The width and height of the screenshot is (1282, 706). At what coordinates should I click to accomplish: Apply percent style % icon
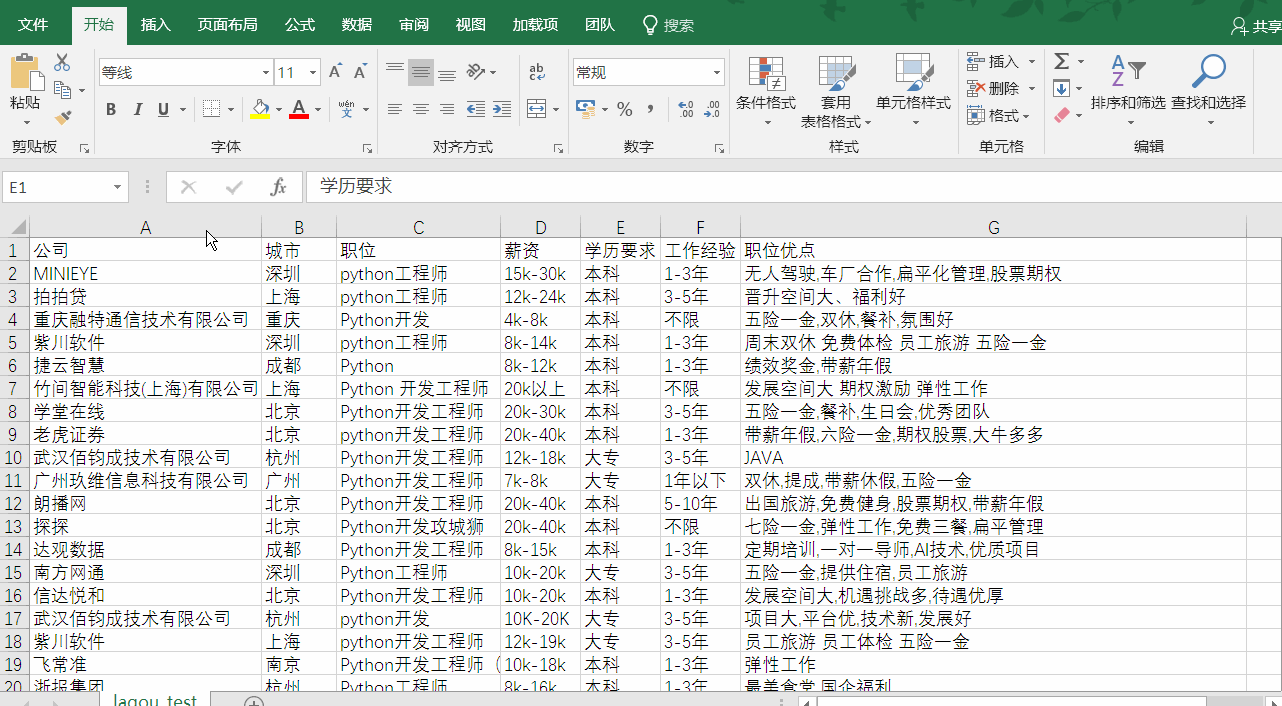pyautogui.click(x=624, y=110)
